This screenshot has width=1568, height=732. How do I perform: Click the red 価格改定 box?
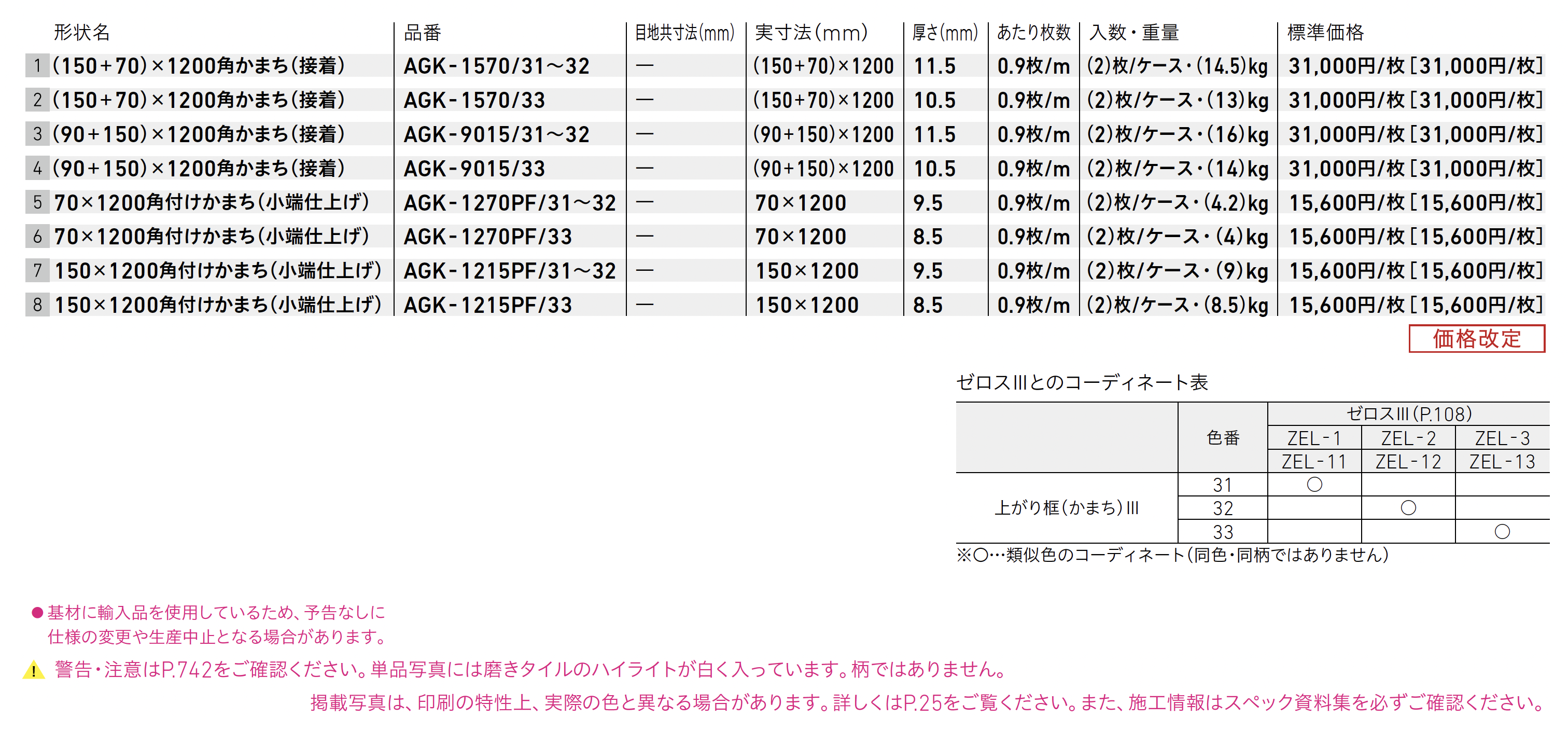(x=1476, y=339)
